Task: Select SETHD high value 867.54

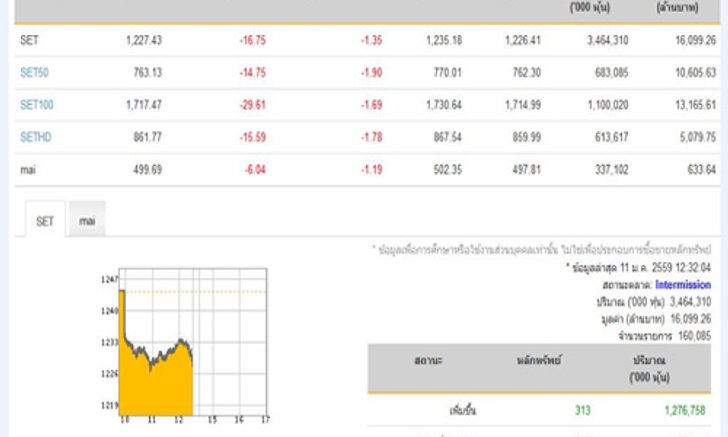Action: tap(448, 137)
